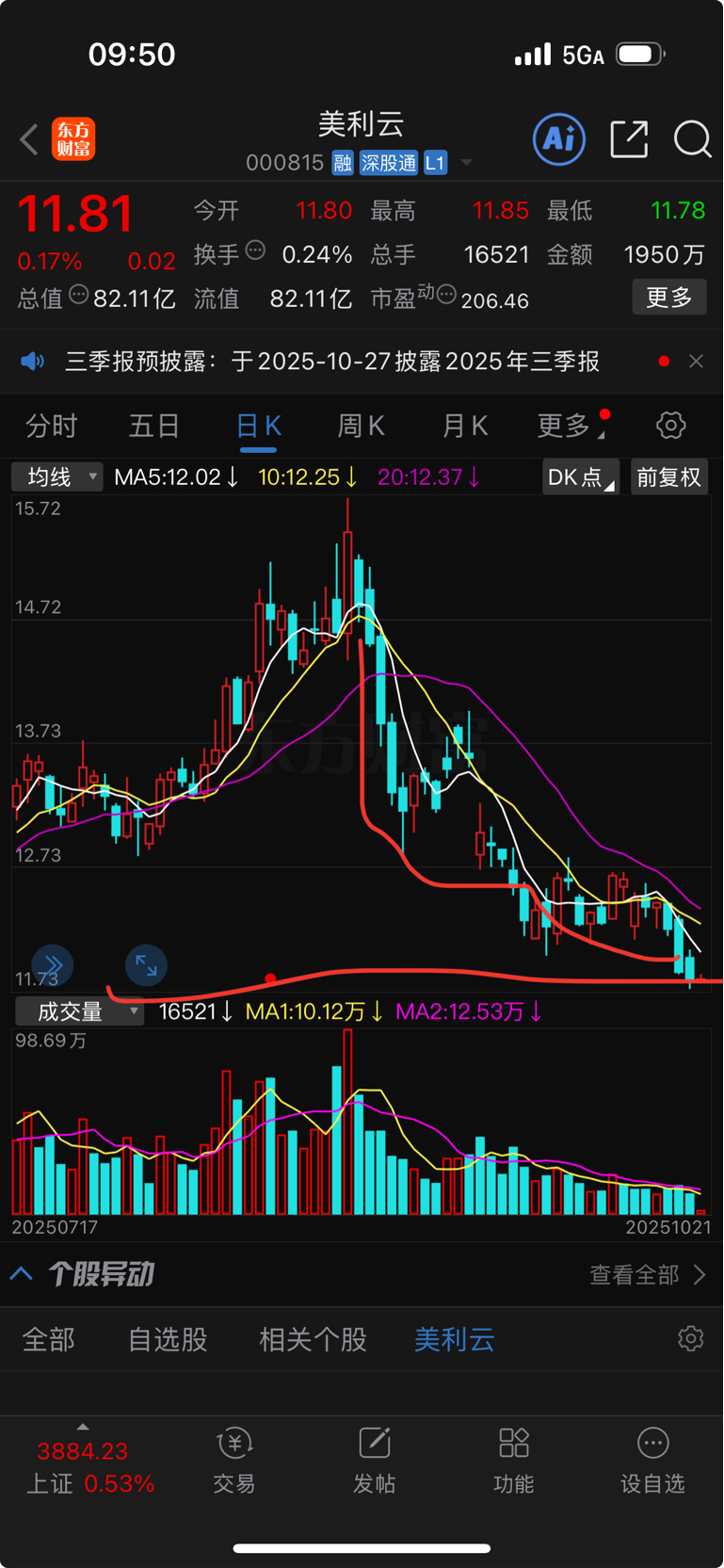Tap the MA2:12.53万 volume value
This screenshot has width=724, height=1568.
pos(468,1012)
